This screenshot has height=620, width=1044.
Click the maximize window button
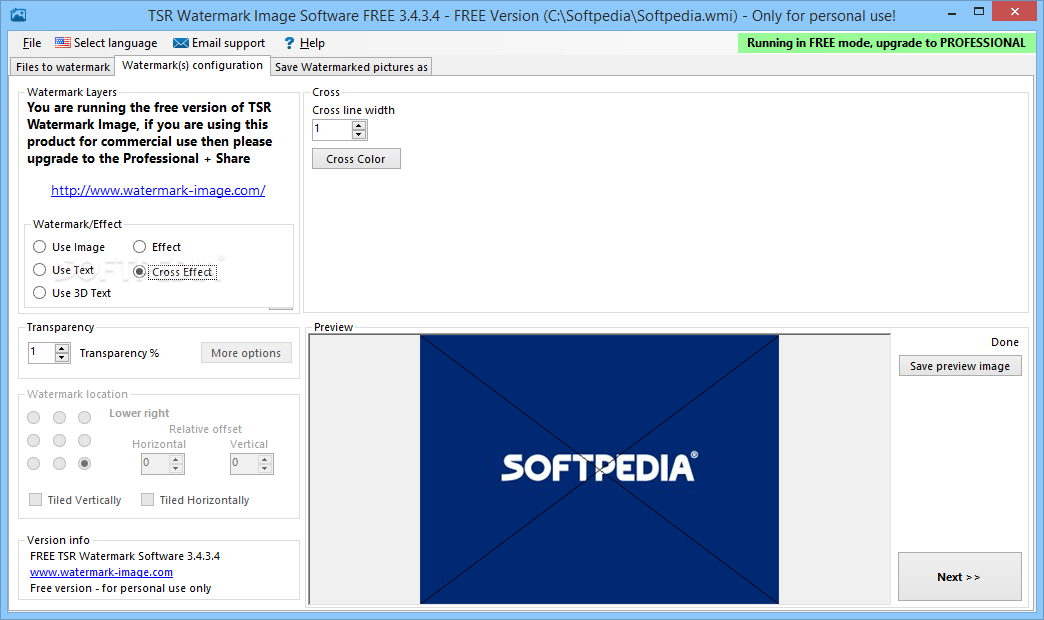[x=979, y=12]
